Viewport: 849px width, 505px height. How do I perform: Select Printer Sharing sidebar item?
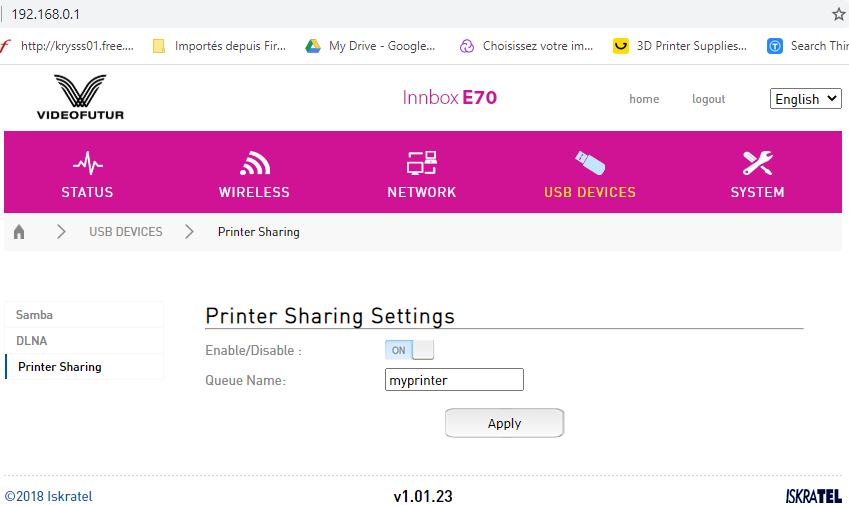60,367
